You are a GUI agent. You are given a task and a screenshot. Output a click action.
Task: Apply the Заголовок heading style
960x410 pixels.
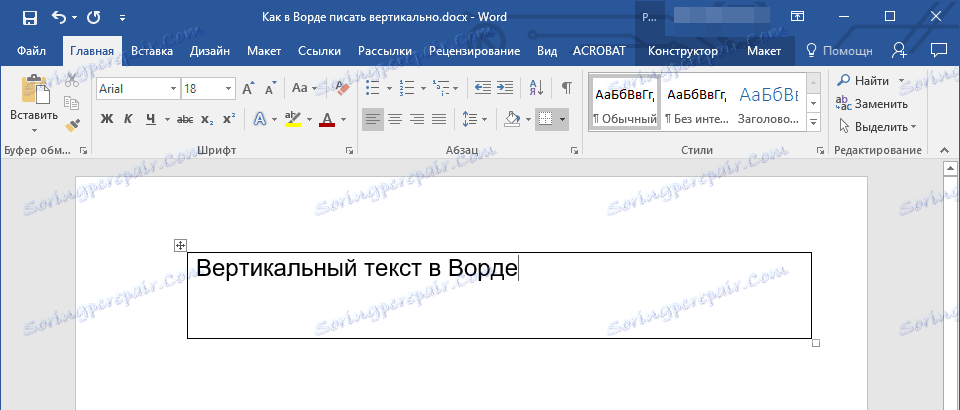click(768, 102)
